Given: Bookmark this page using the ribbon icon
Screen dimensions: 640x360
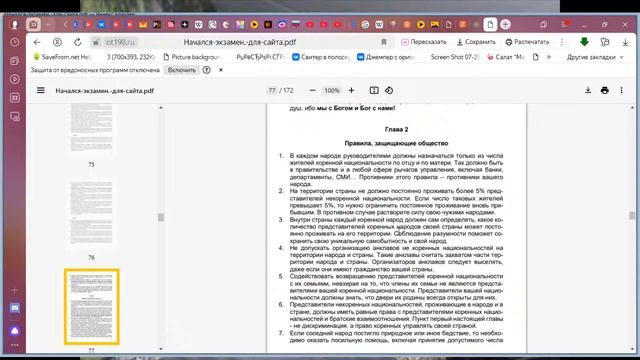Looking at the screenshot, I should pyautogui.click(x=384, y=42).
